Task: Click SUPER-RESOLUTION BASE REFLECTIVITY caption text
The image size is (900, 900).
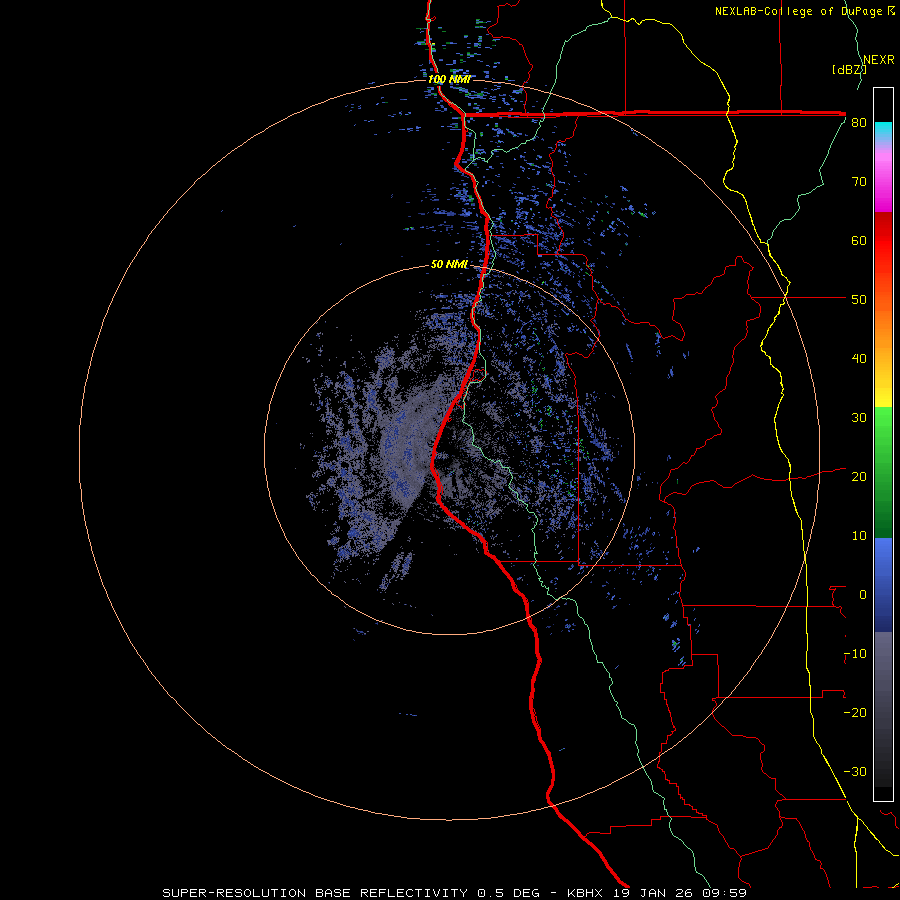Action: [x=315, y=893]
